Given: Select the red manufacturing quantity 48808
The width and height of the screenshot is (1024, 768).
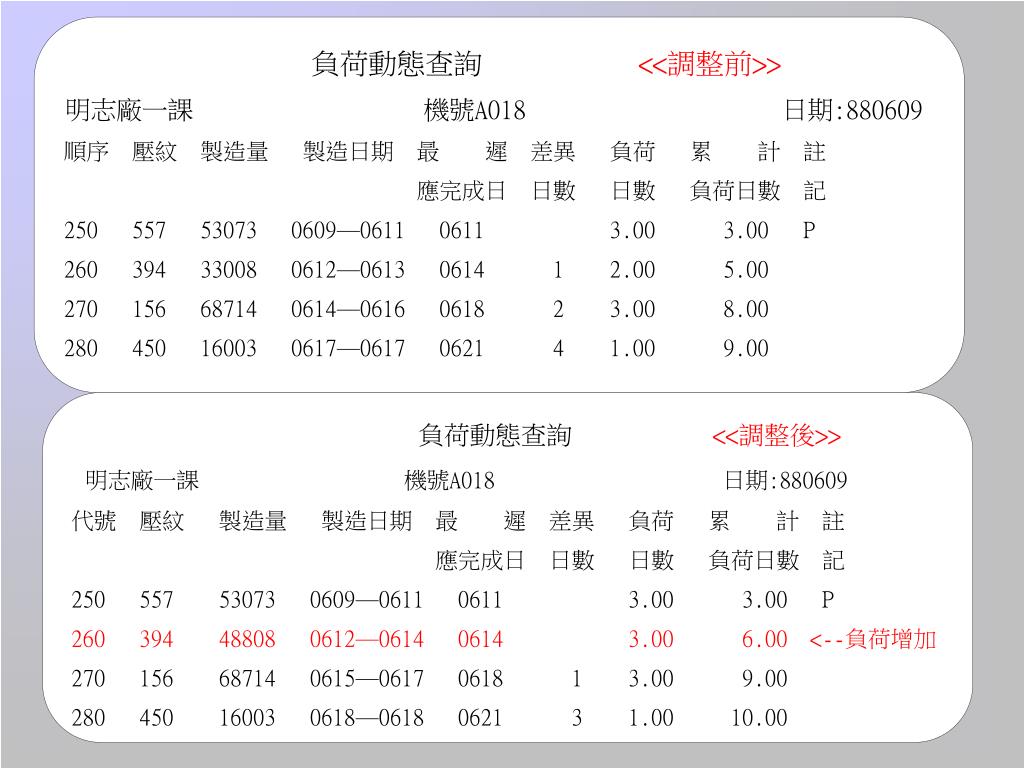Looking at the screenshot, I should pos(247,639).
